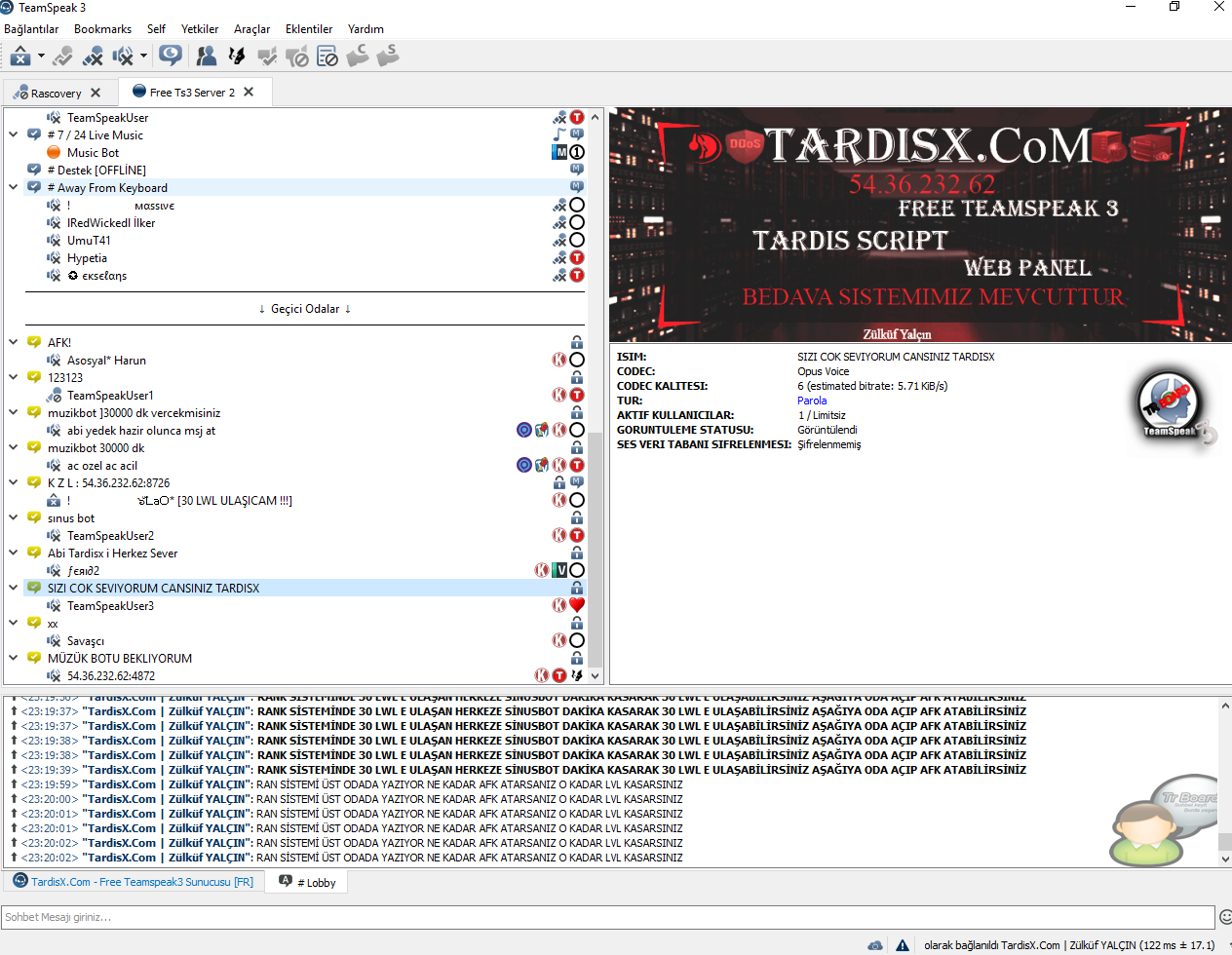Select channel Abi Tardisx i Herkez Sever

coord(112,554)
